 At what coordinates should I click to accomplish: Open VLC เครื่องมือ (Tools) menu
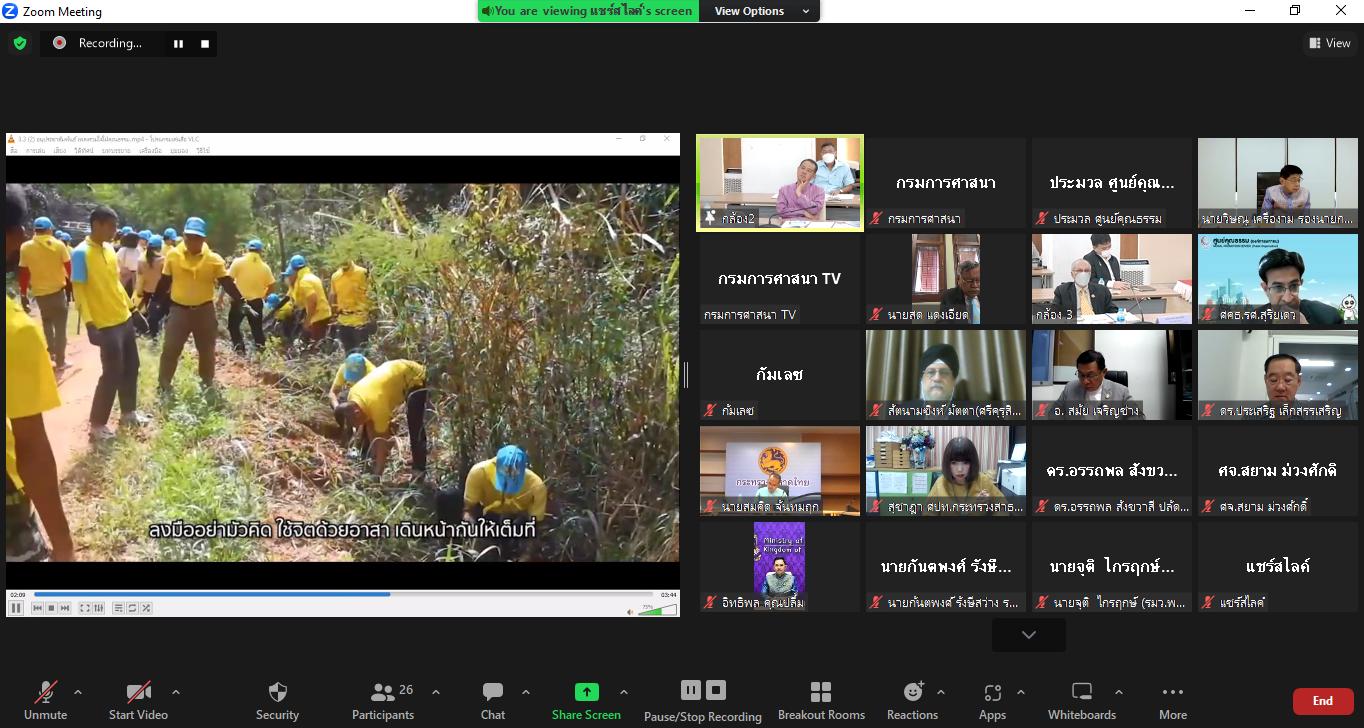pyautogui.click(x=151, y=150)
